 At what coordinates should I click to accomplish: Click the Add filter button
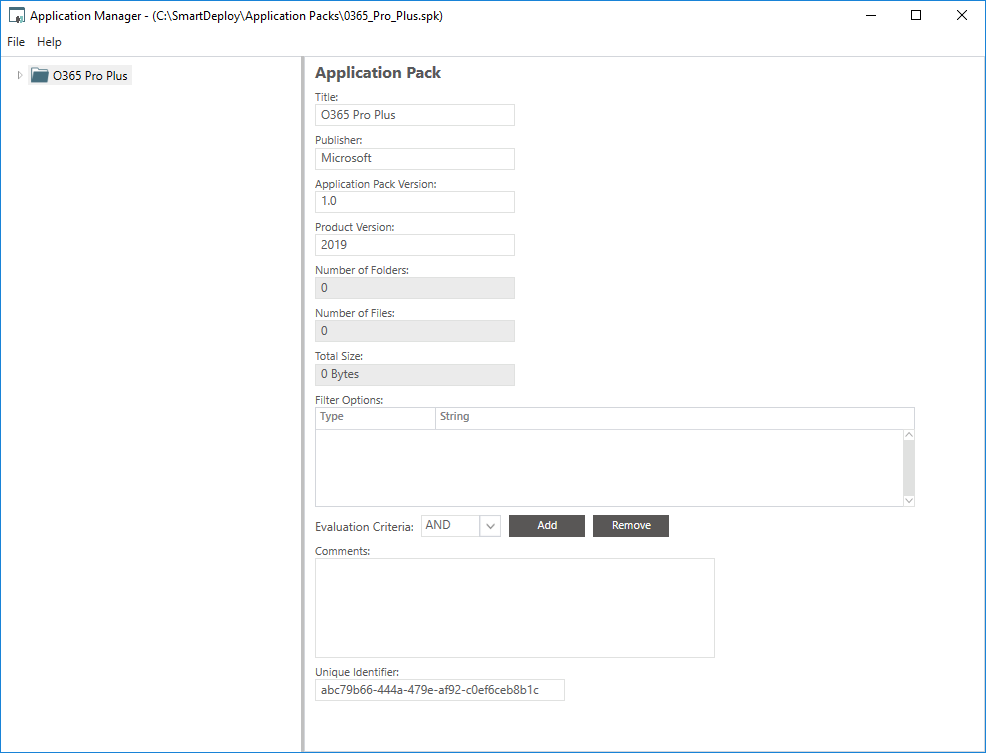pos(546,526)
